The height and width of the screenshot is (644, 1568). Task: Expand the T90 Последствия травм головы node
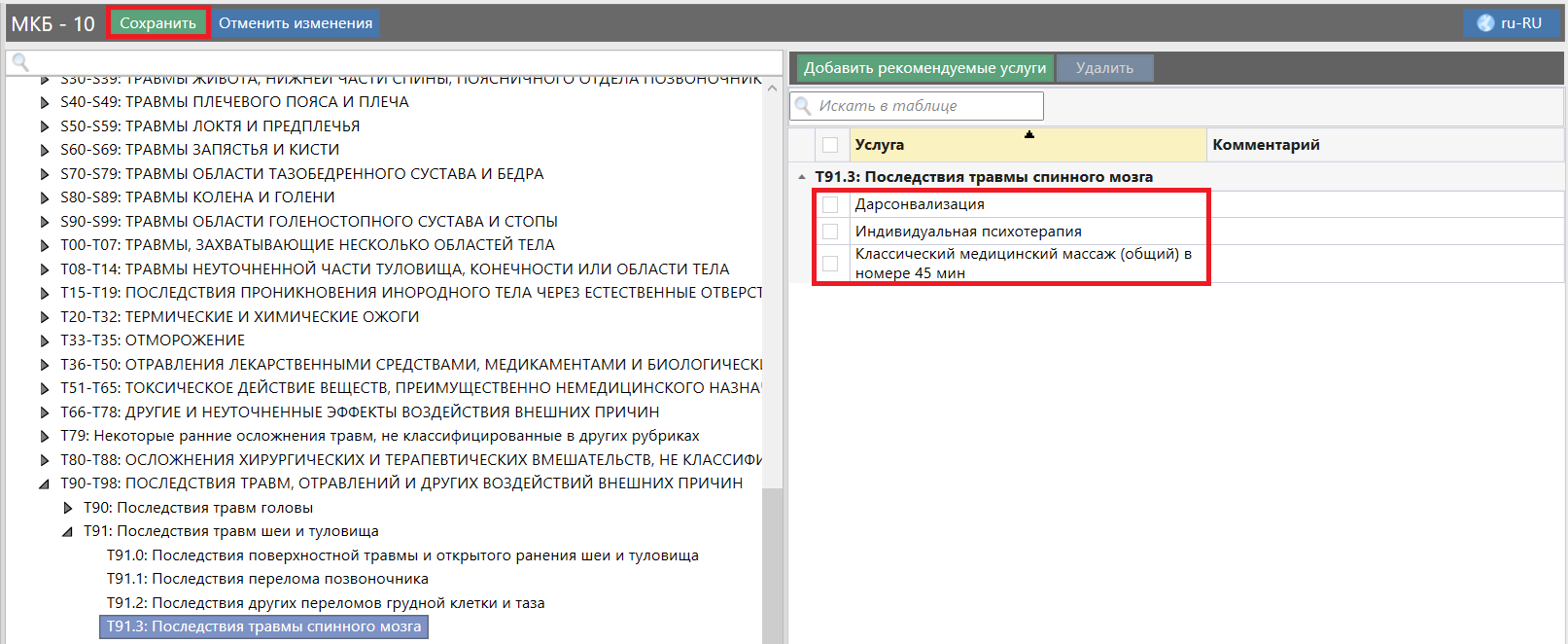pyautogui.click(x=68, y=508)
